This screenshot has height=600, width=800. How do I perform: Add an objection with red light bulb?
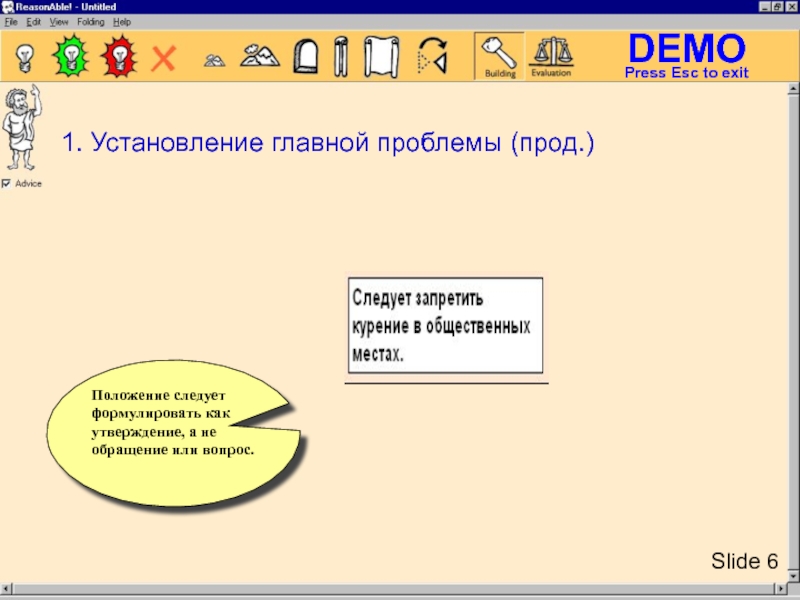(119, 56)
